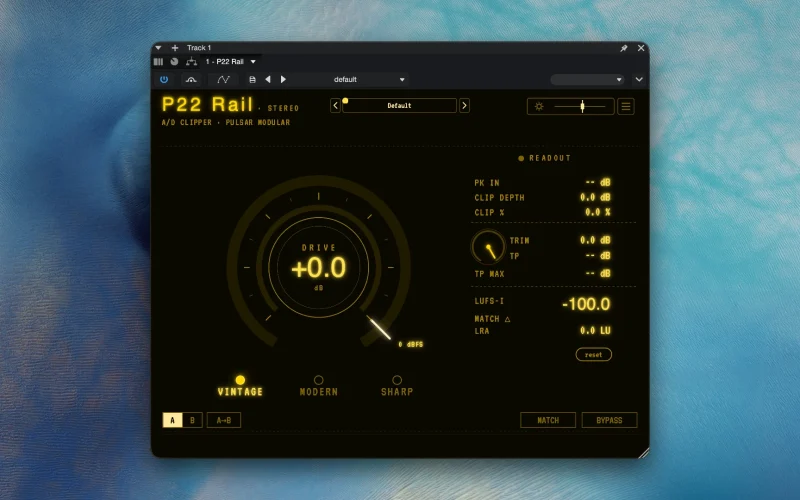800x500 pixels.
Task: Open the routing icon in the host bar
Action: tap(191, 62)
